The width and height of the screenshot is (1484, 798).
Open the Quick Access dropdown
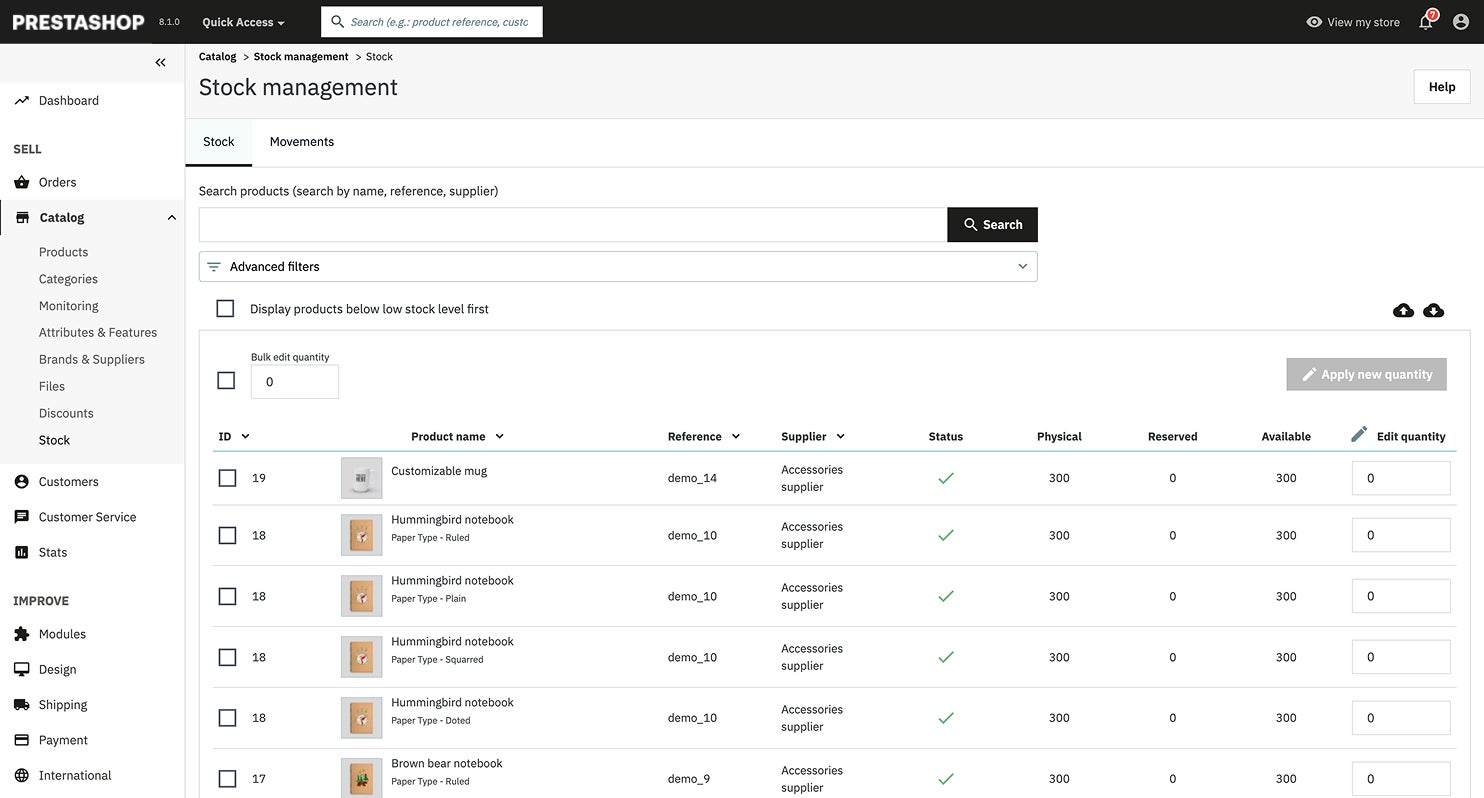243,22
